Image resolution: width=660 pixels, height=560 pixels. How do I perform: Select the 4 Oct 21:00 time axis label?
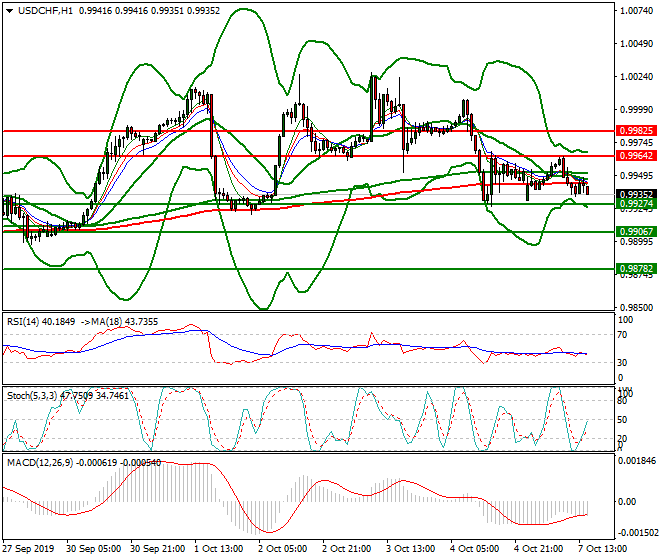538,549
